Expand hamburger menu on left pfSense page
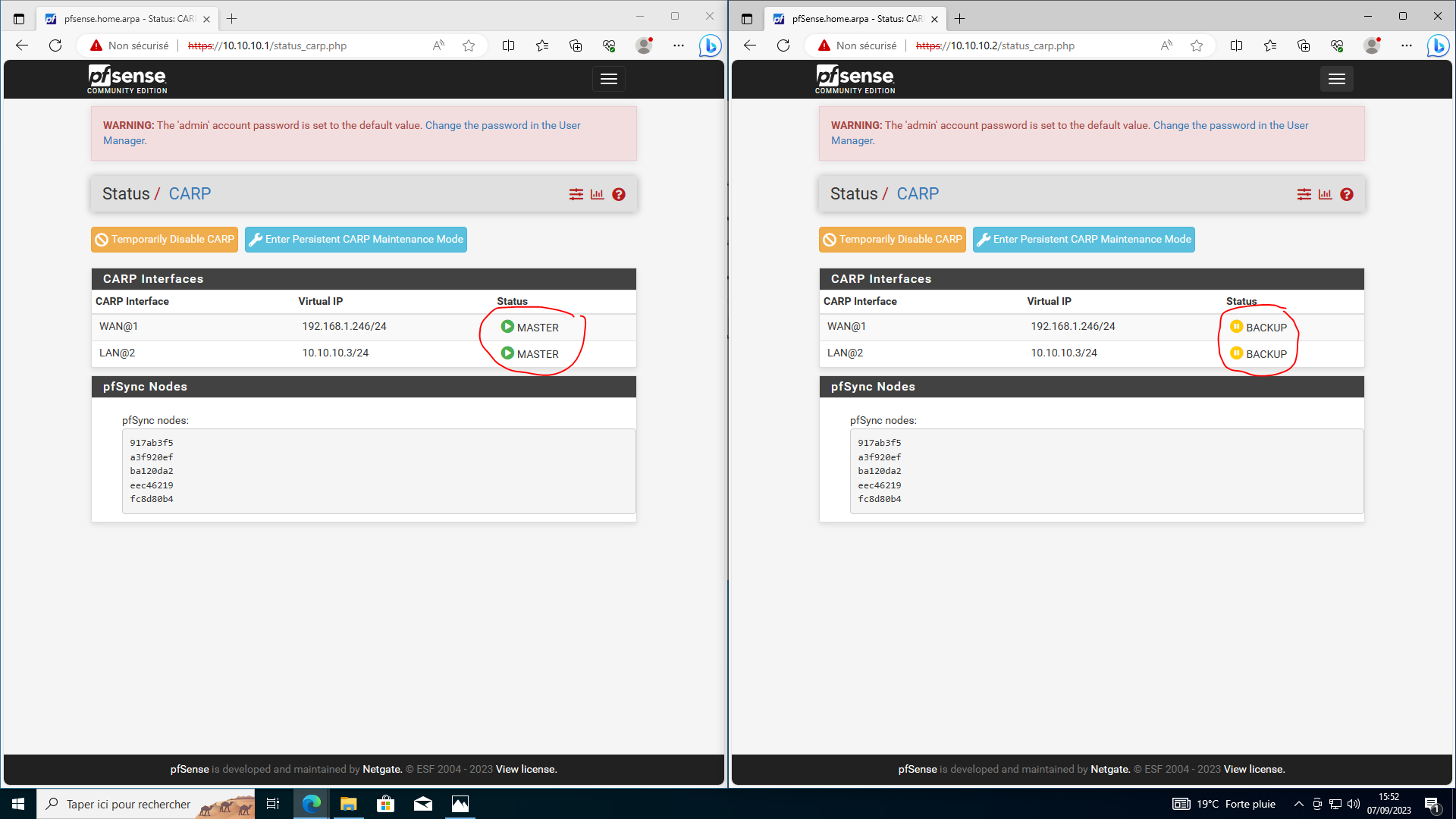Viewport: 1456px width, 819px height. 608,79
